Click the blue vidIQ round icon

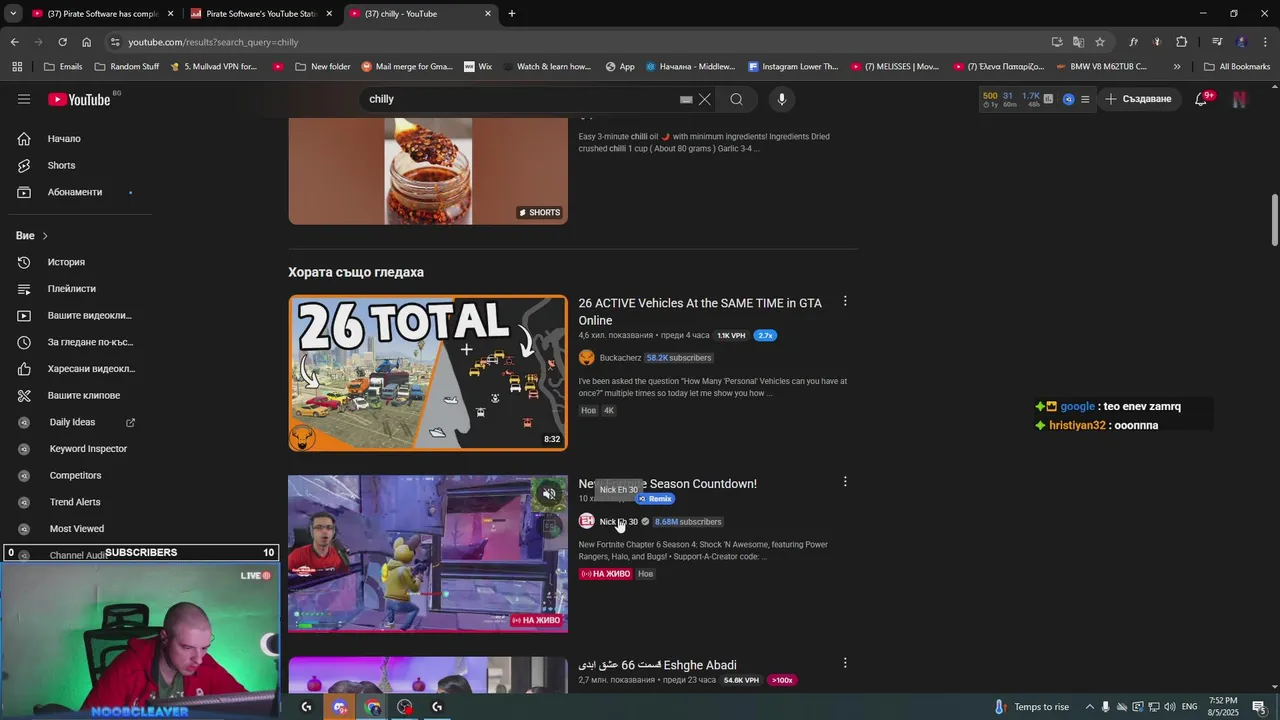(1068, 99)
